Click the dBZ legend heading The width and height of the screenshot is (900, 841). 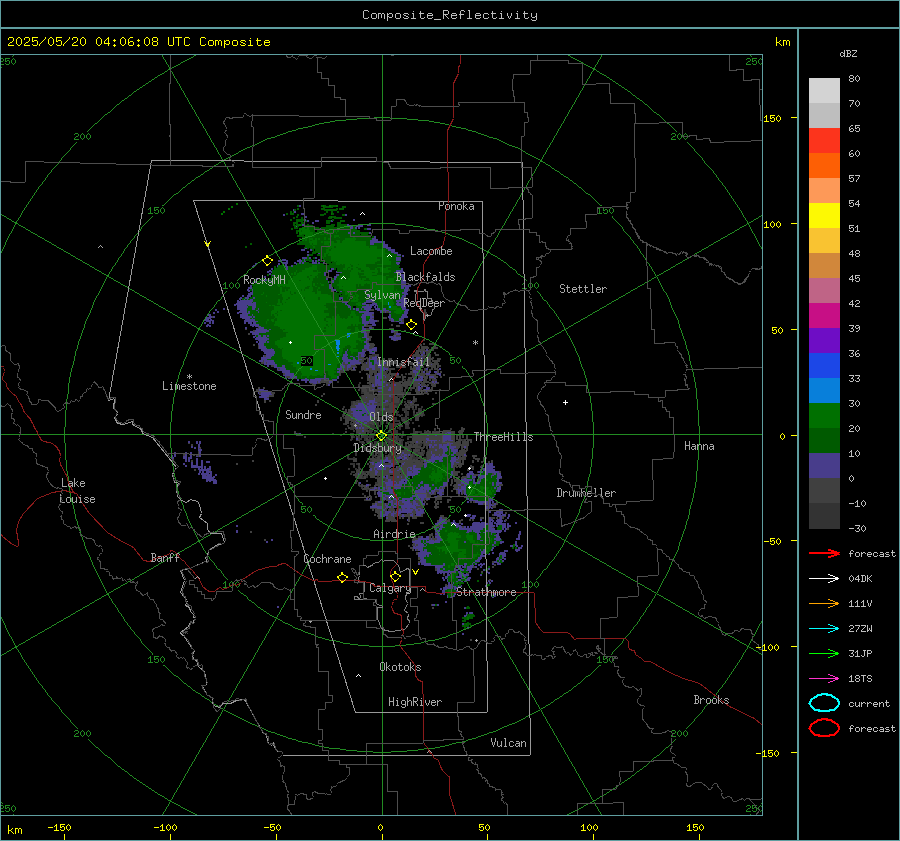pyautogui.click(x=848, y=53)
